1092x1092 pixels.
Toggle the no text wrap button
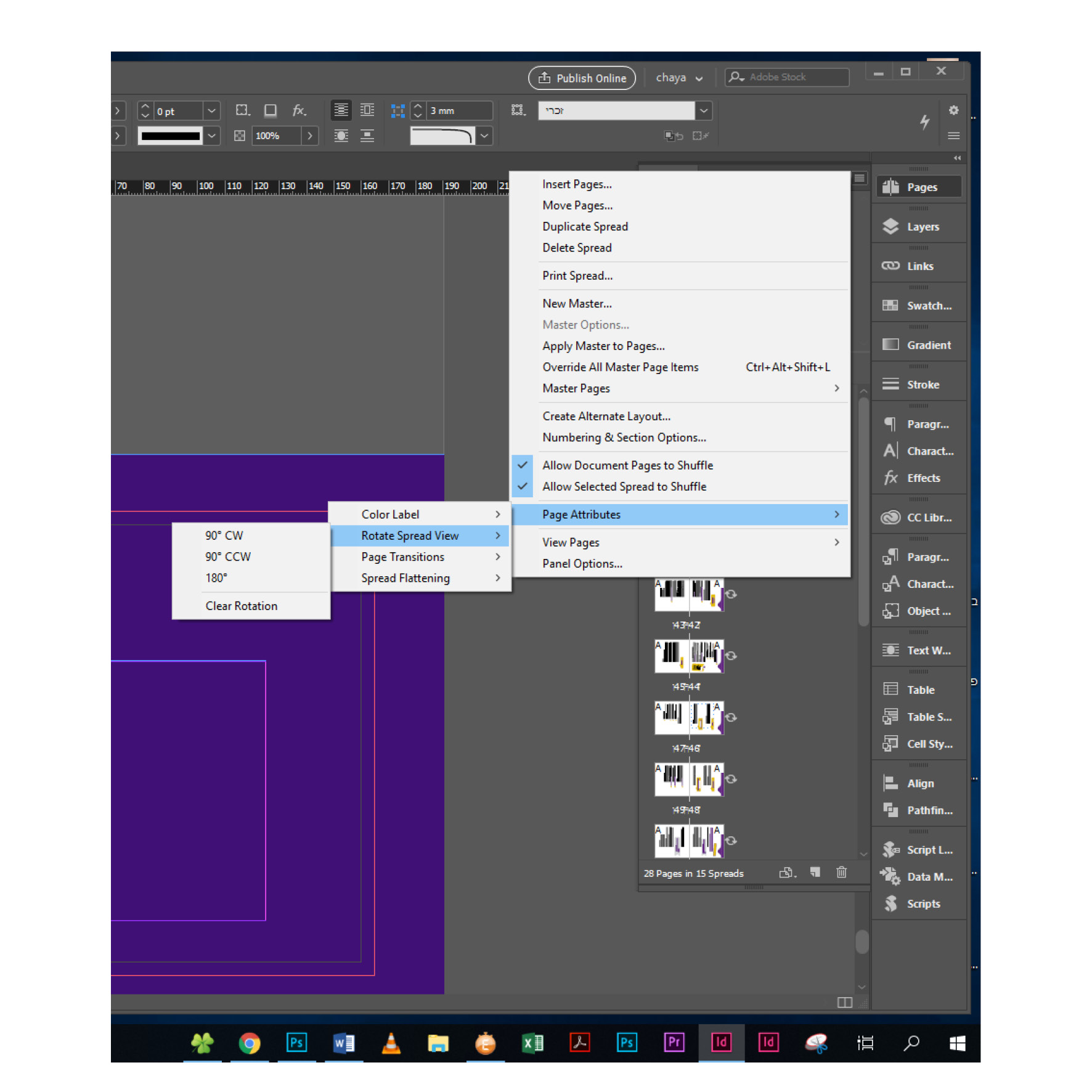[341, 111]
